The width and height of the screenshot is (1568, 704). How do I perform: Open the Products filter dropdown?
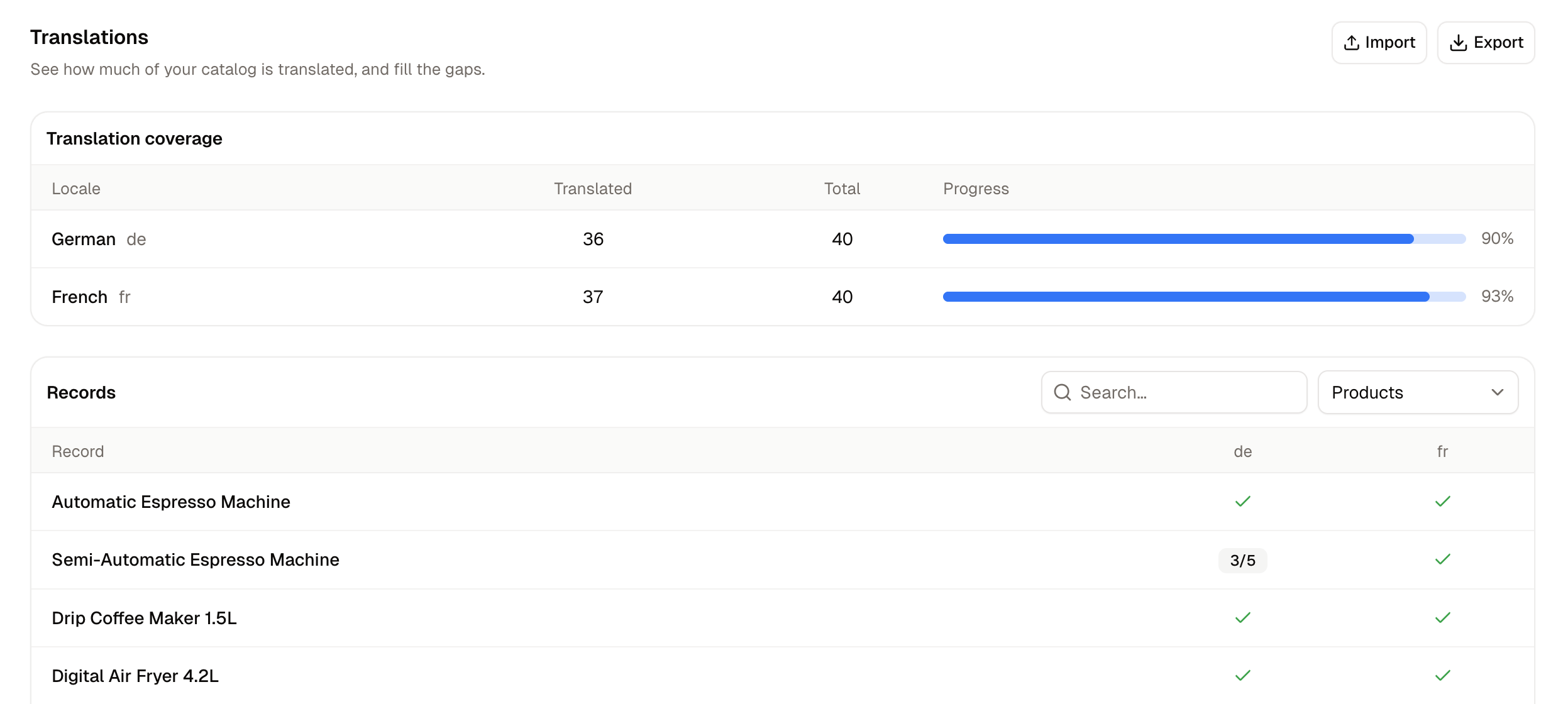coord(1418,392)
